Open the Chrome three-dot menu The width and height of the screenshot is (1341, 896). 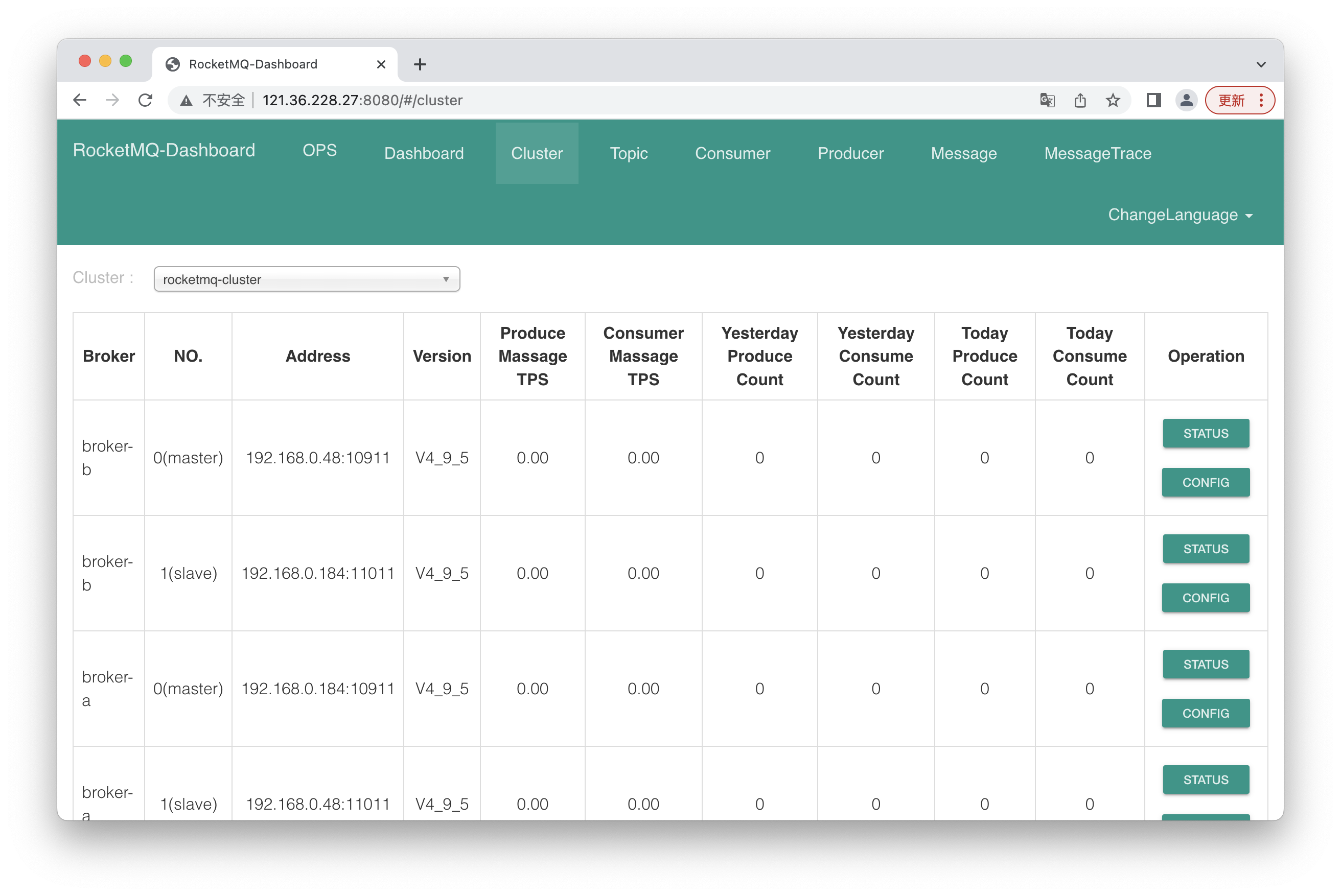tap(1262, 100)
